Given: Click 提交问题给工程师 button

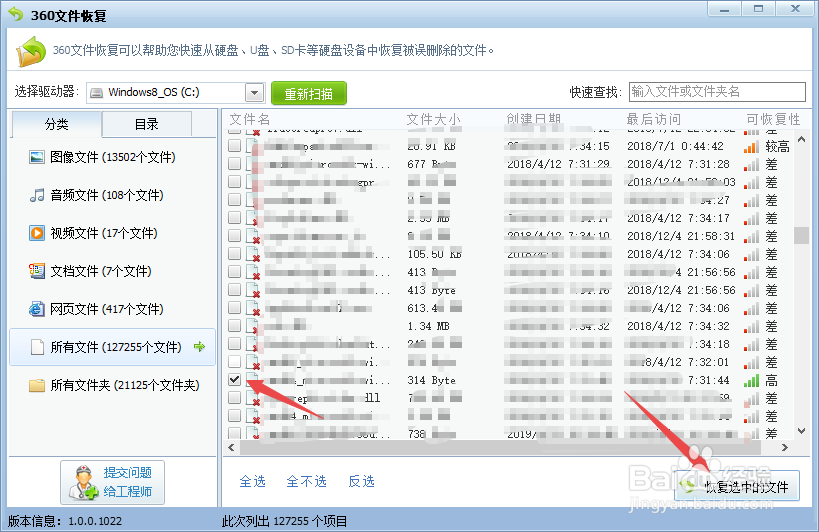Looking at the screenshot, I should pos(112,482).
